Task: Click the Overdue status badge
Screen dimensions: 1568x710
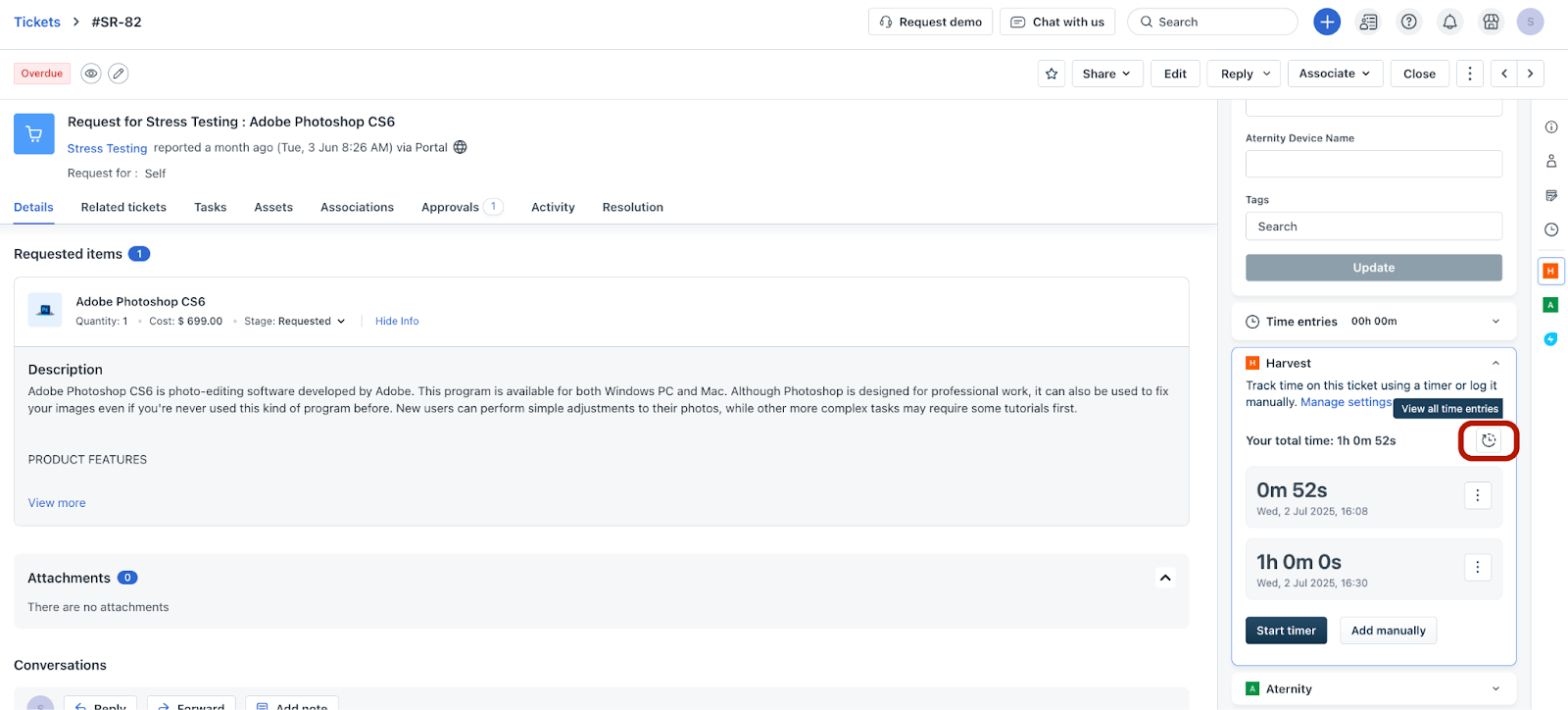Action: click(x=42, y=74)
